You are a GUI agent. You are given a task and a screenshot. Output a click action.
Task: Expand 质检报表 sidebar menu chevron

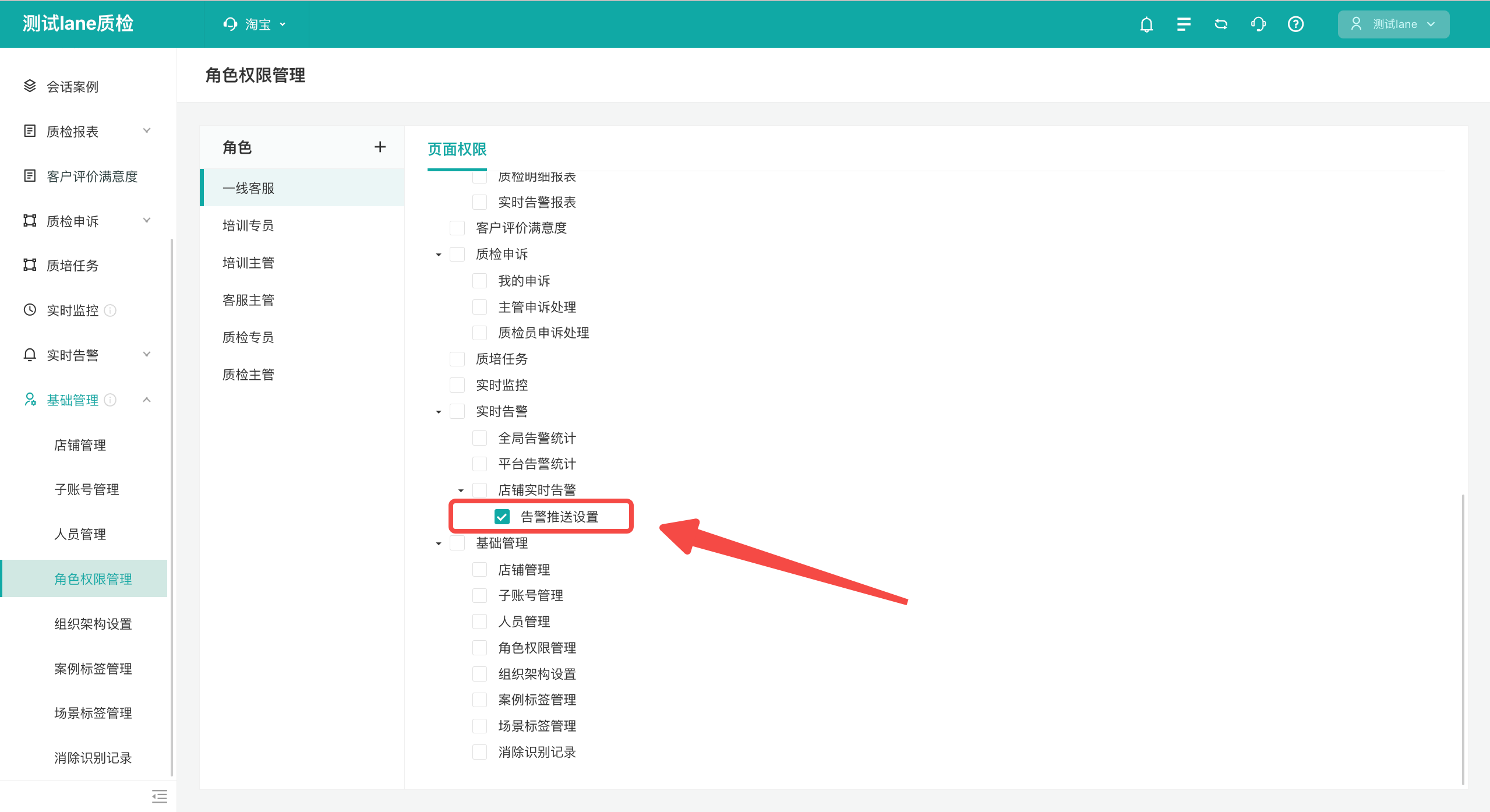[147, 130]
